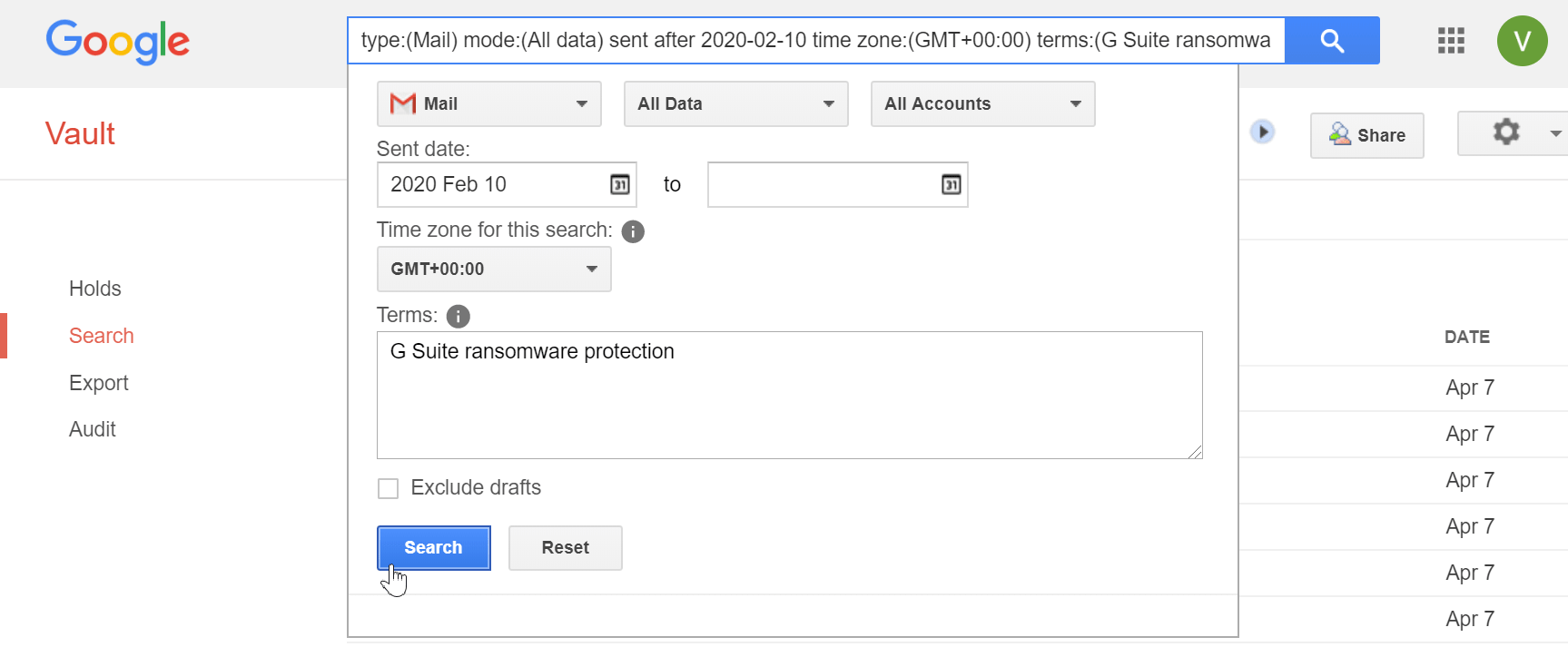The width and height of the screenshot is (1568, 647).
Task: Click the Google logo
Action: click(118, 42)
